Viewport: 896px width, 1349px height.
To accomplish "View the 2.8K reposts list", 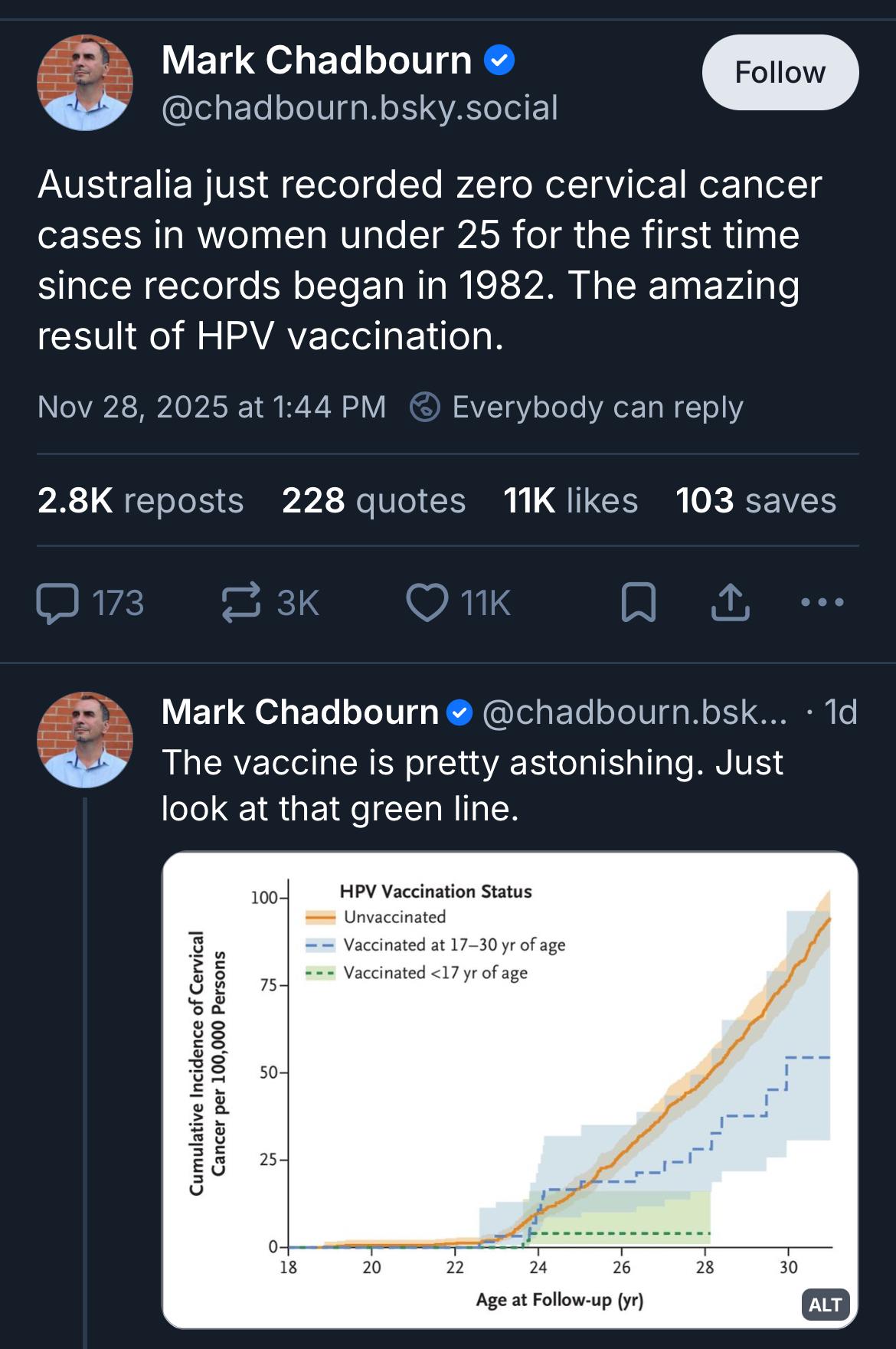I will [140, 500].
